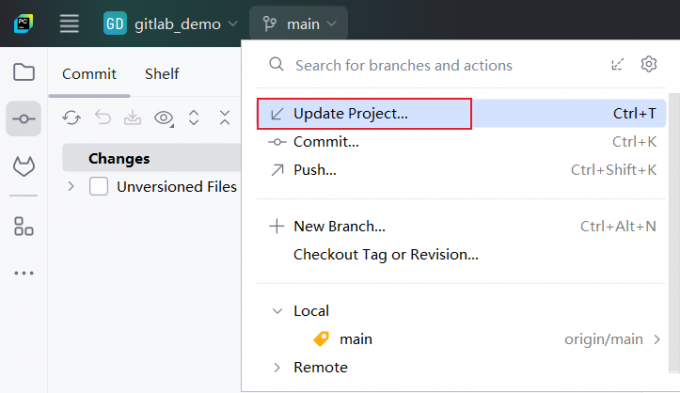Open the Project folder tool window

[24, 72]
